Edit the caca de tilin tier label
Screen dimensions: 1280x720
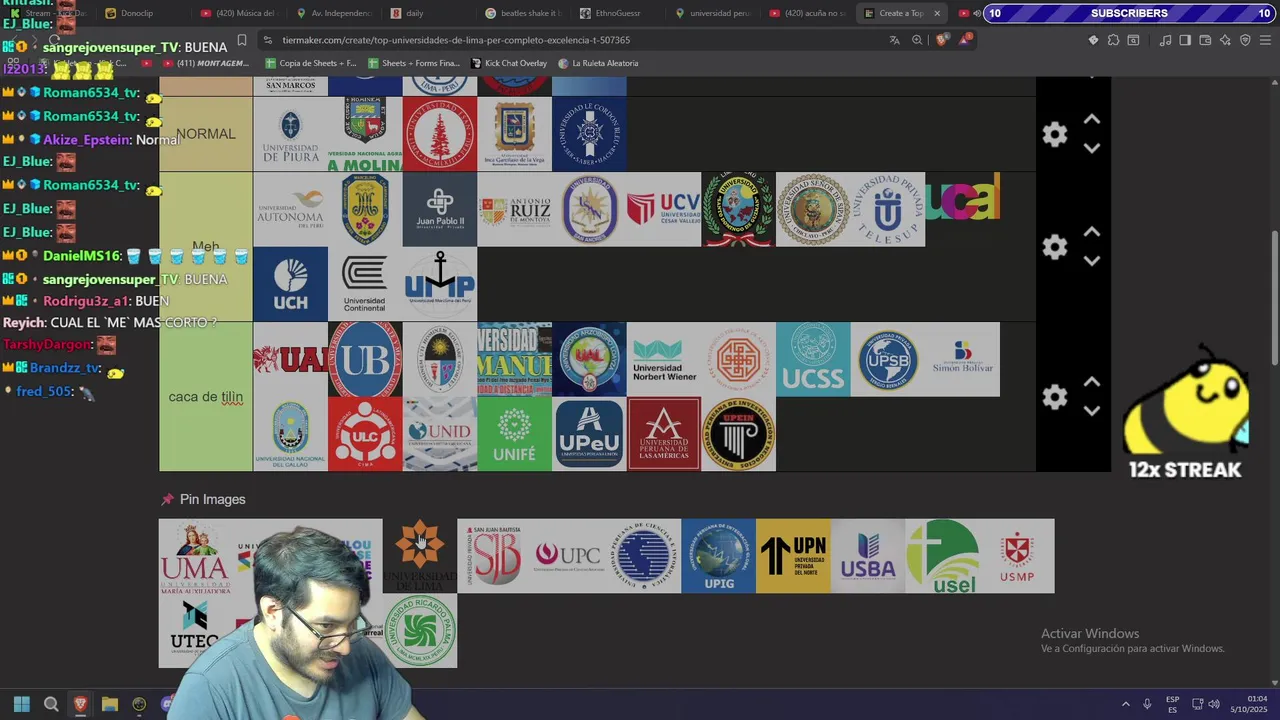click(206, 397)
